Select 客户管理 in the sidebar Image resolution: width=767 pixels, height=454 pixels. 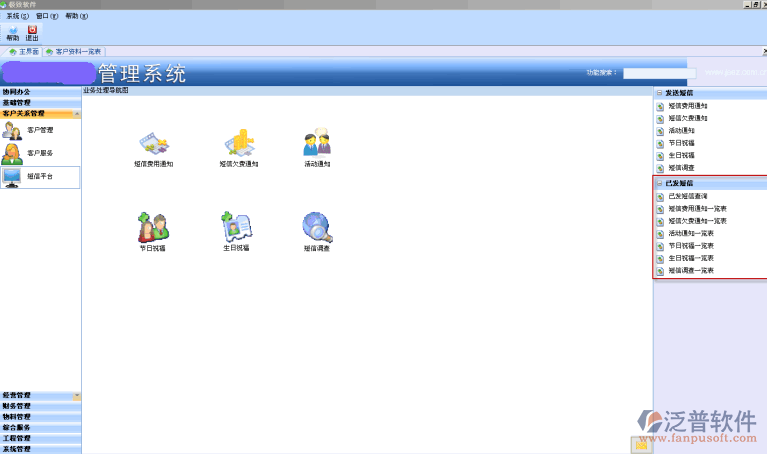[40, 130]
